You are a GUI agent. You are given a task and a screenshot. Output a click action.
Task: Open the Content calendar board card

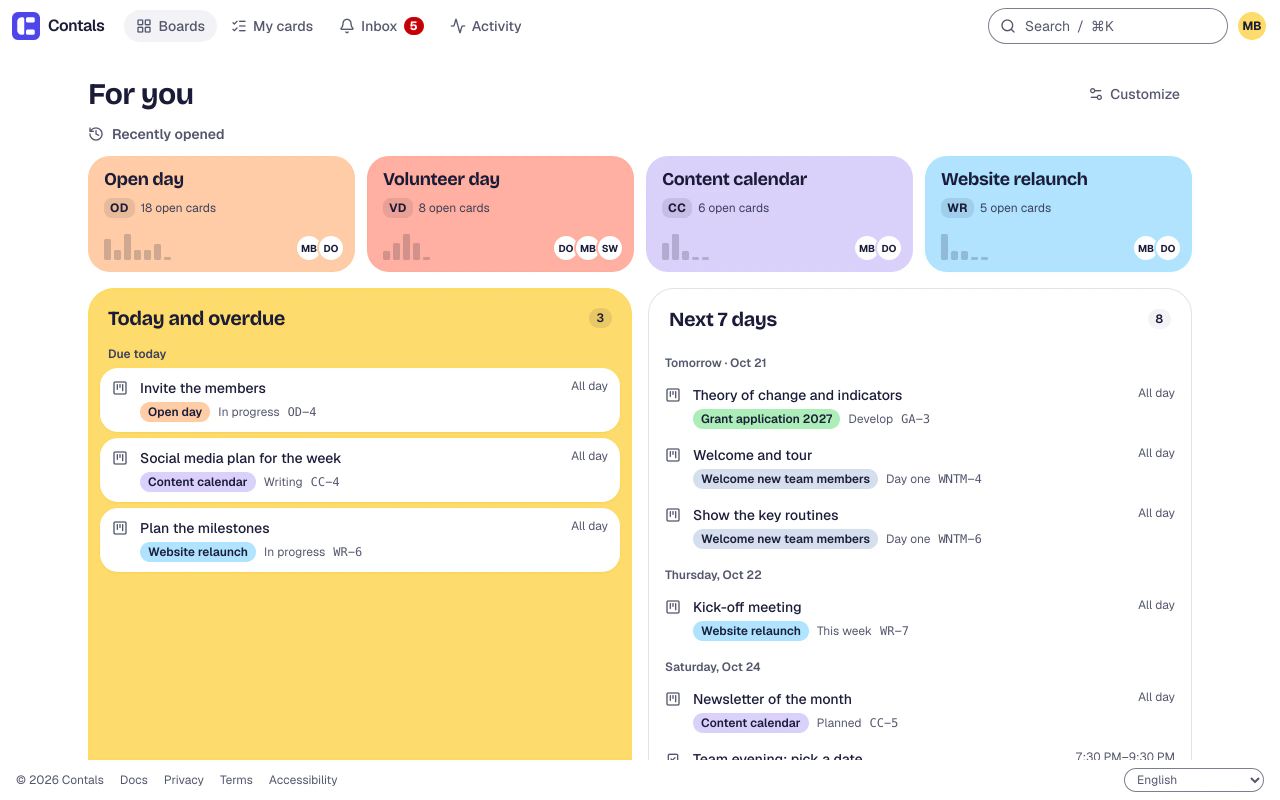pyautogui.click(x=779, y=214)
